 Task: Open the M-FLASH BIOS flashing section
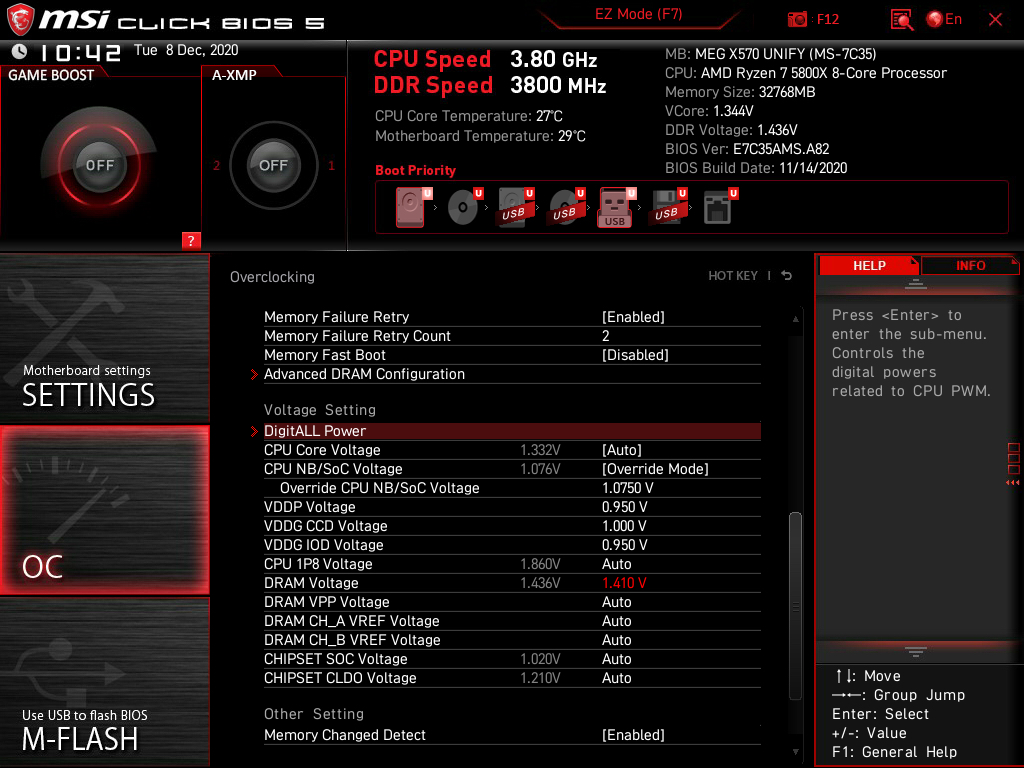(x=104, y=681)
